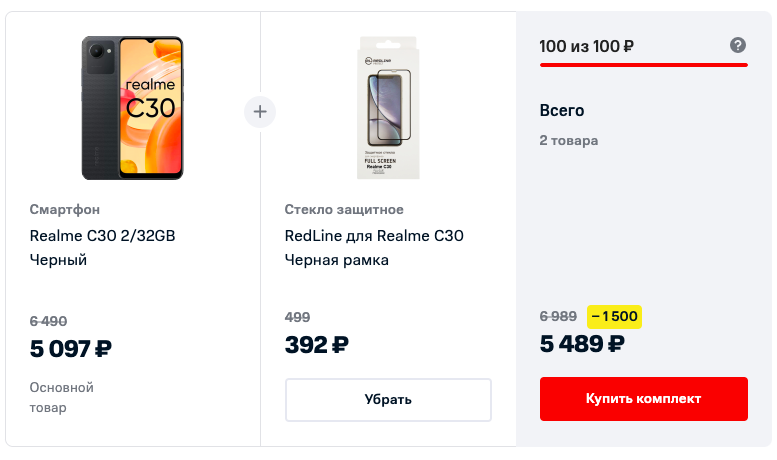Click the 2 товара count text
Image resolution: width=777 pixels, height=460 pixels.
coord(569,141)
